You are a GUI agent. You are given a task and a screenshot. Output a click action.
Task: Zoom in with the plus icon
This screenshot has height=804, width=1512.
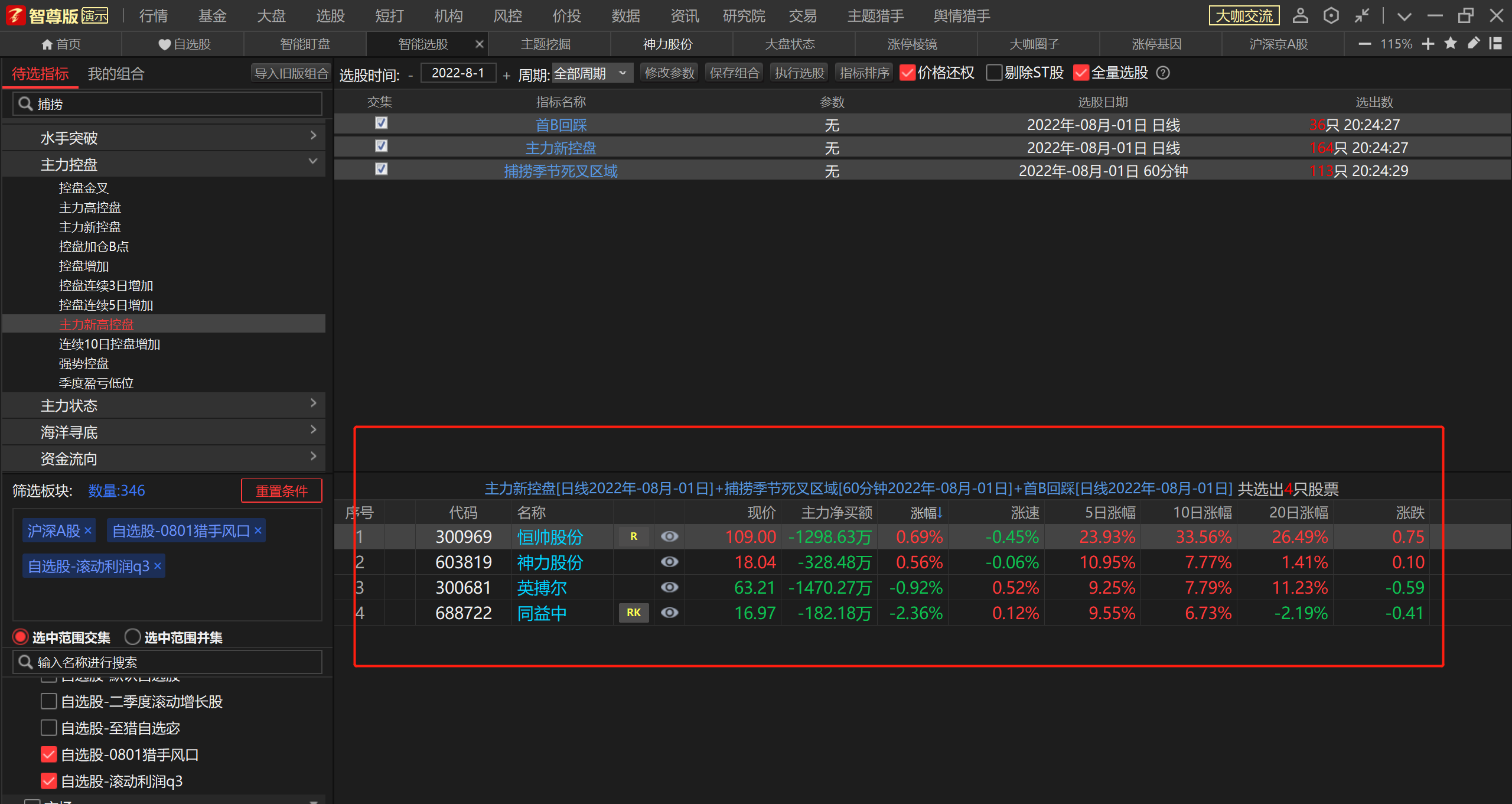[x=1428, y=44]
